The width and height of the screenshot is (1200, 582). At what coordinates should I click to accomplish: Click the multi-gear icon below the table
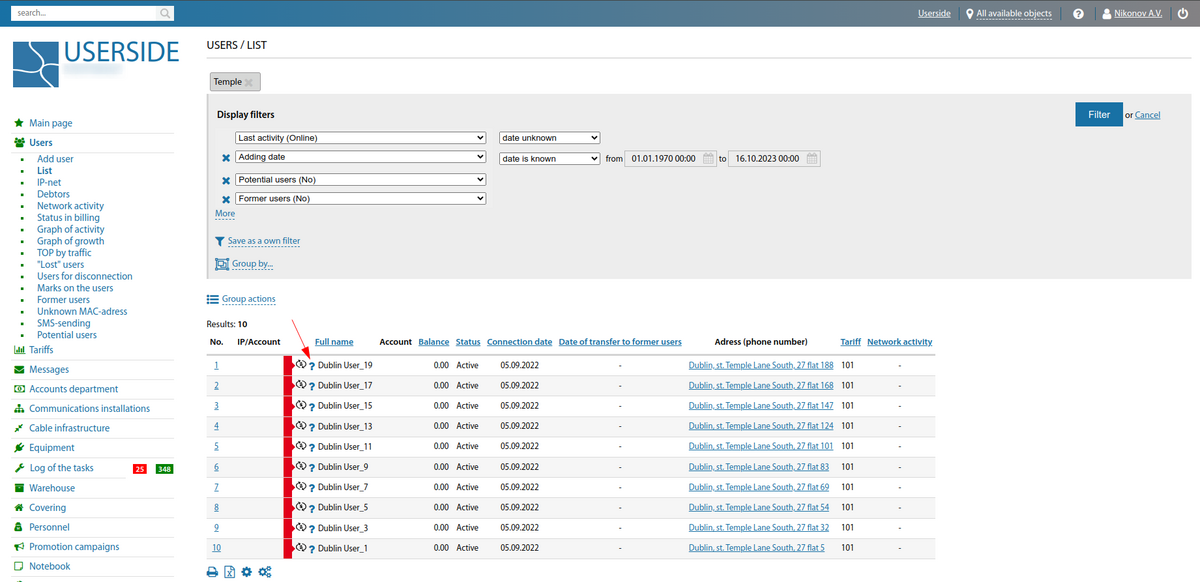(265, 572)
